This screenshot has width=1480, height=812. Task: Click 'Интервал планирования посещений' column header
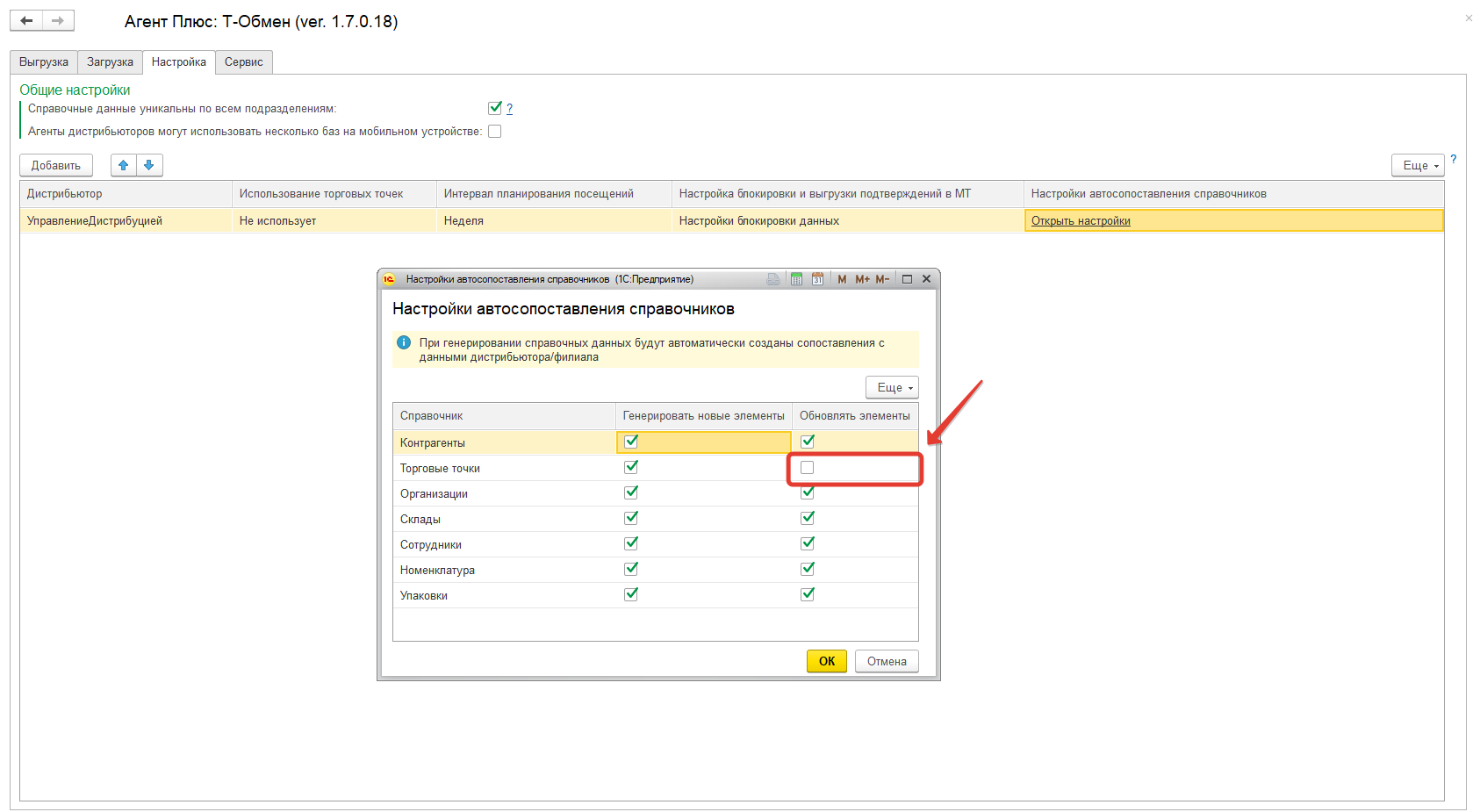(x=555, y=194)
